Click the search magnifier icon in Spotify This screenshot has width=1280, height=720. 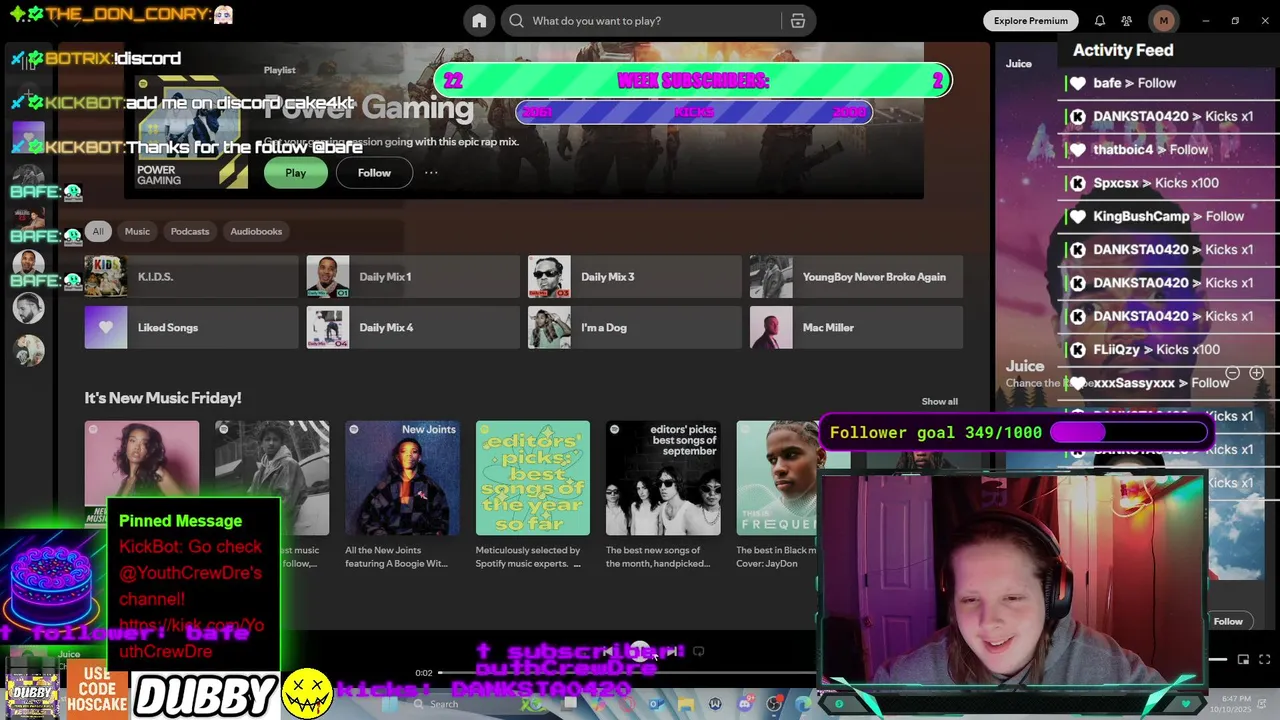tap(516, 21)
